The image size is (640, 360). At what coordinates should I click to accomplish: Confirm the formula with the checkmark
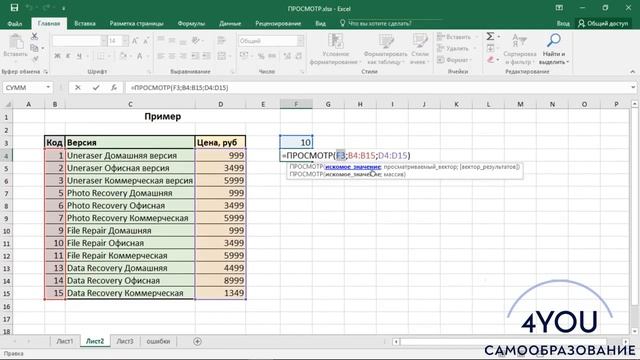point(96,87)
